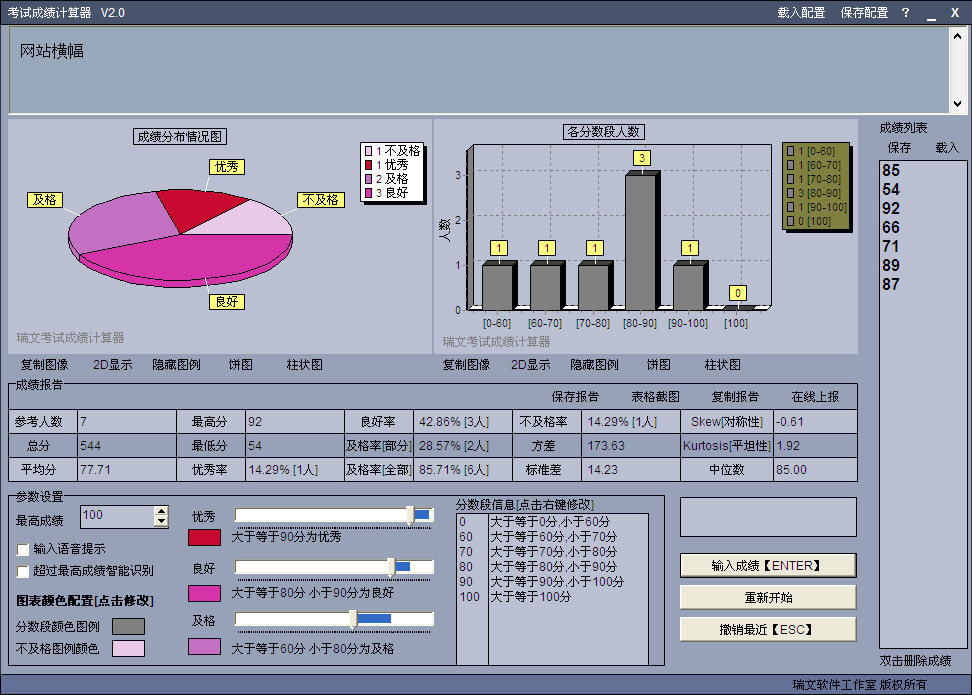Increase 最高成绩 with spinner up arrow

(161, 511)
